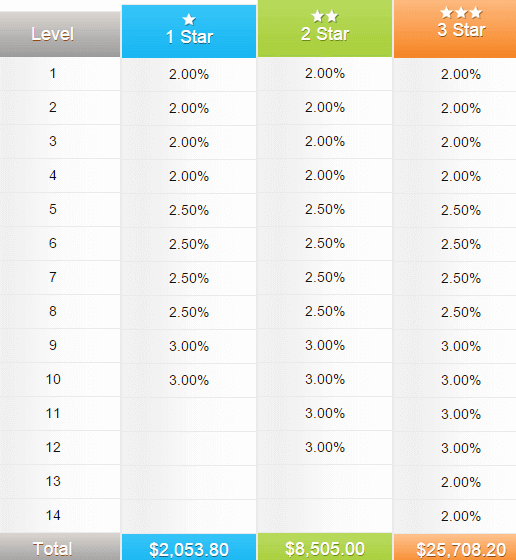
Task: Select level 1 row number
Action: [x=53, y=74]
